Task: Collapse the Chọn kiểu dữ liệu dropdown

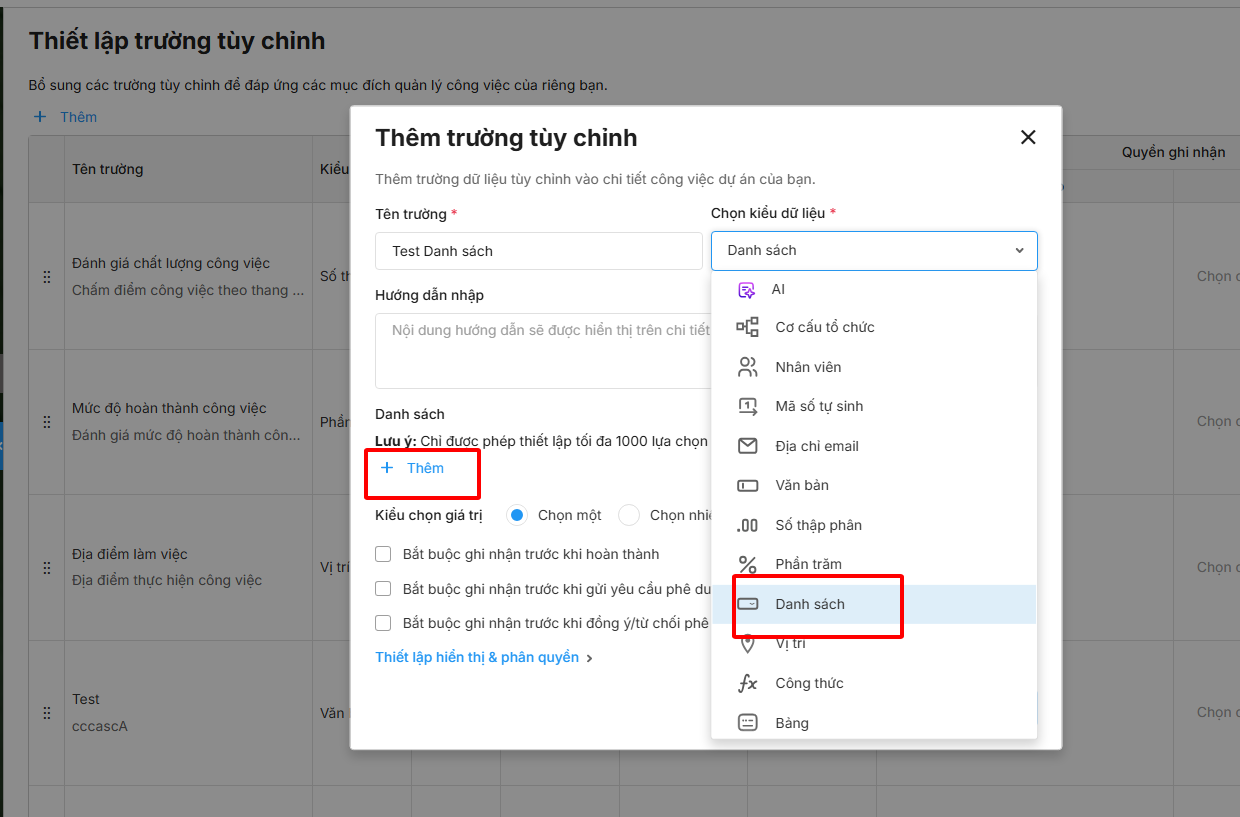Action: (1019, 251)
